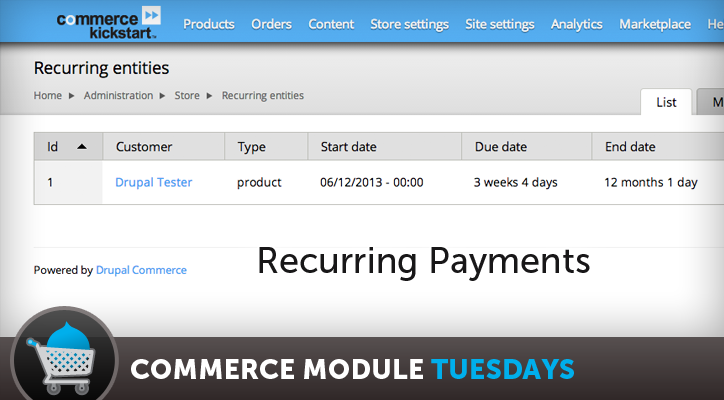The width and height of the screenshot is (724, 400).
Task: Click end date '12 months 1 day'
Action: [x=651, y=182]
